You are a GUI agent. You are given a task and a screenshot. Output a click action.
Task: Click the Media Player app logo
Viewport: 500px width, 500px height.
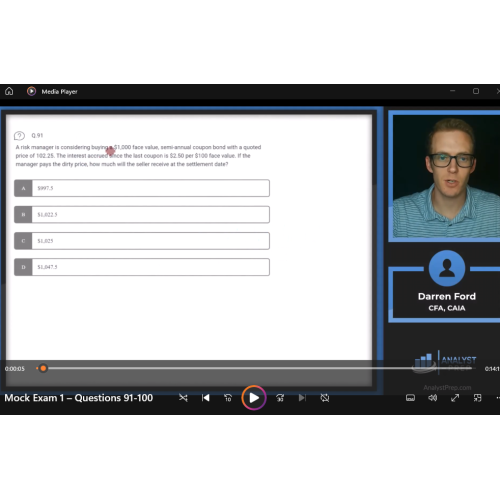click(31, 91)
